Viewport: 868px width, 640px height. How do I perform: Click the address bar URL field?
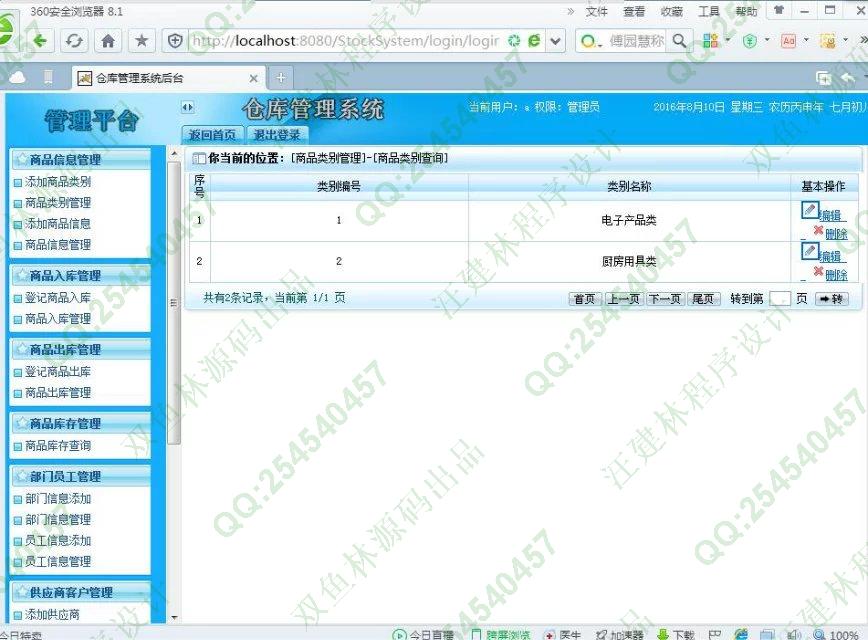[x=343, y=41]
